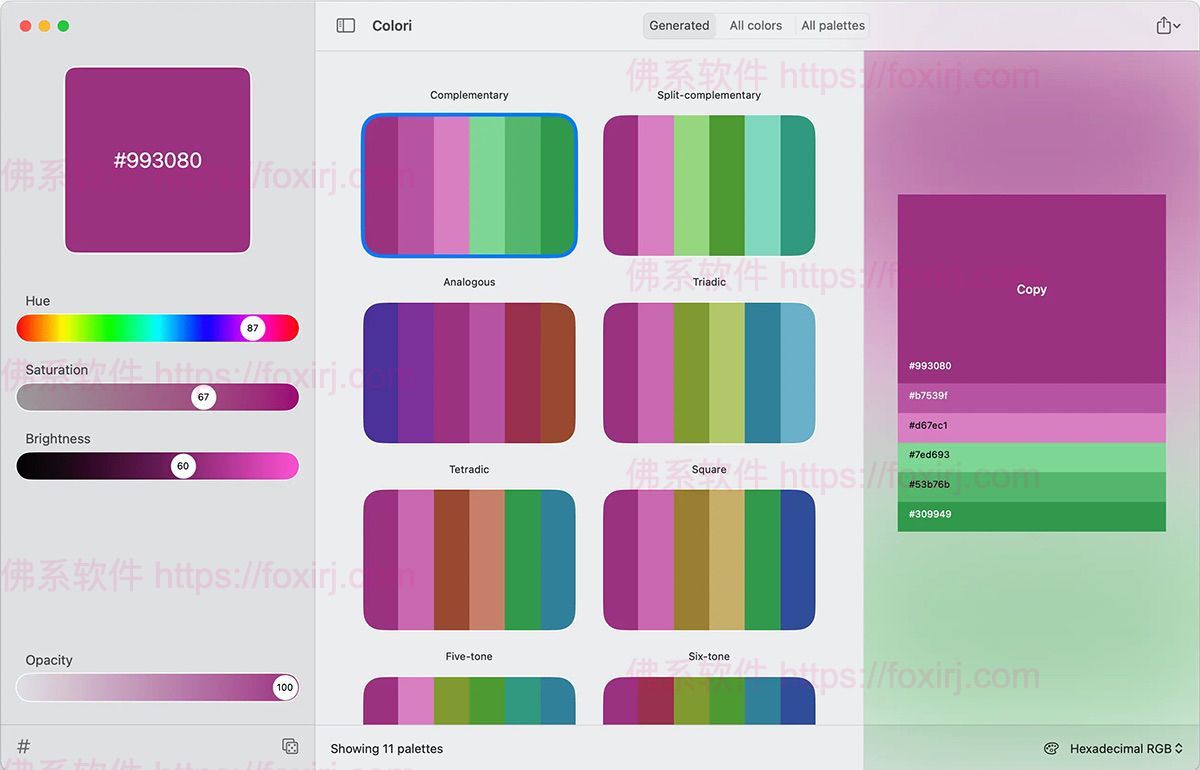Image resolution: width=1200 pixels, height=770 pixels.
Task: Click the palette icon next to Hexadecimal RGB
Action: [x=1051, y=747]
